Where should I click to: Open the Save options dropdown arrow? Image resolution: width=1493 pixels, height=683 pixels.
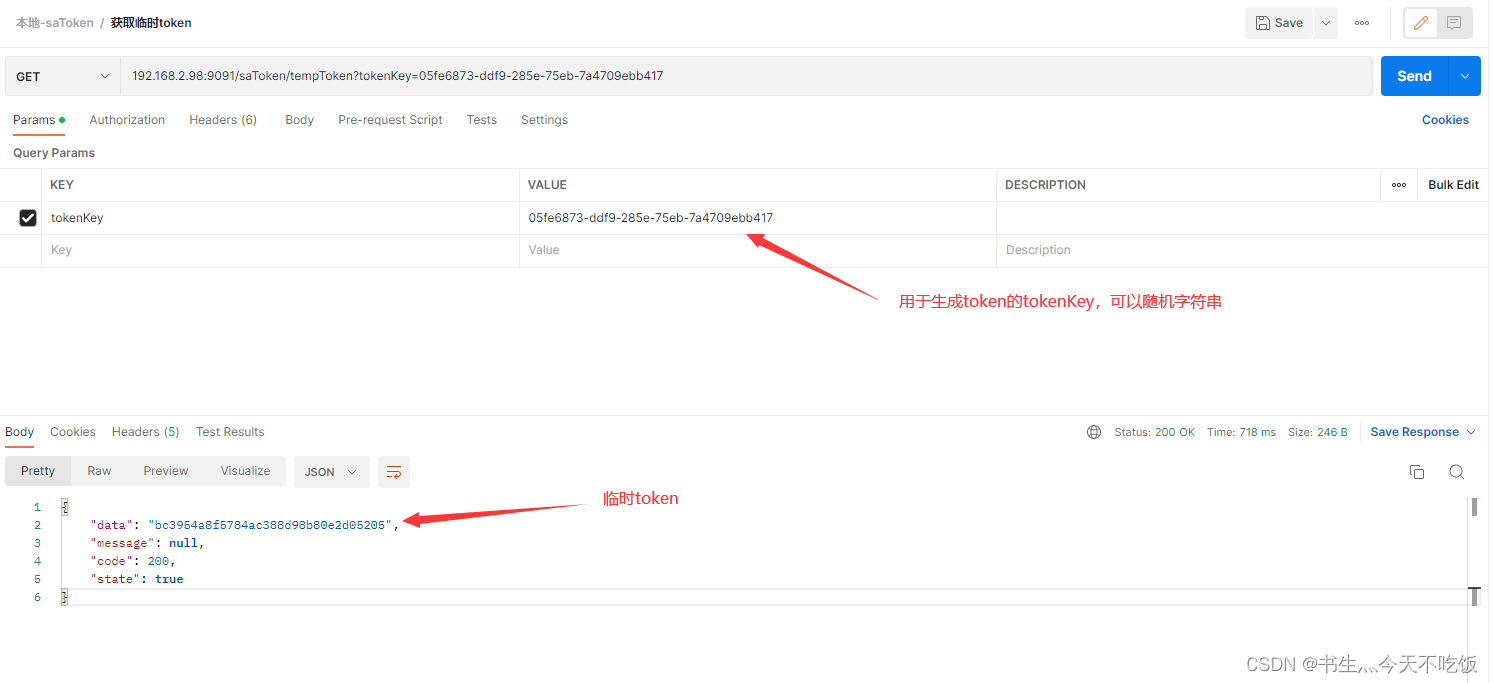coord(1325,23)
